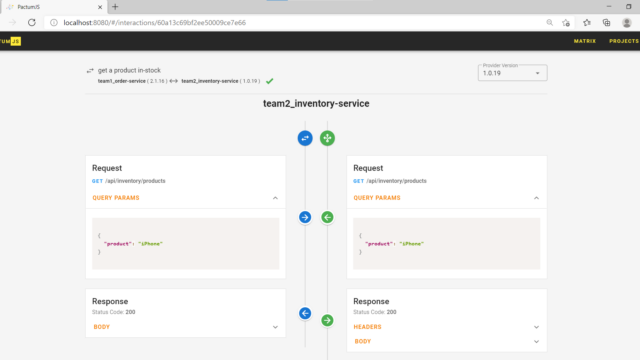Open a new browser tab
This screenshot has width=640, height=360.
click(115, 7)
